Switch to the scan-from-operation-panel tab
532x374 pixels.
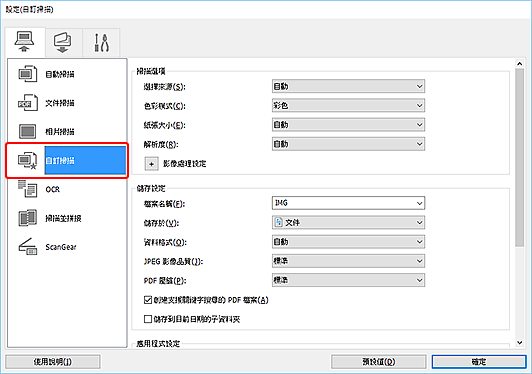point(63,42)
